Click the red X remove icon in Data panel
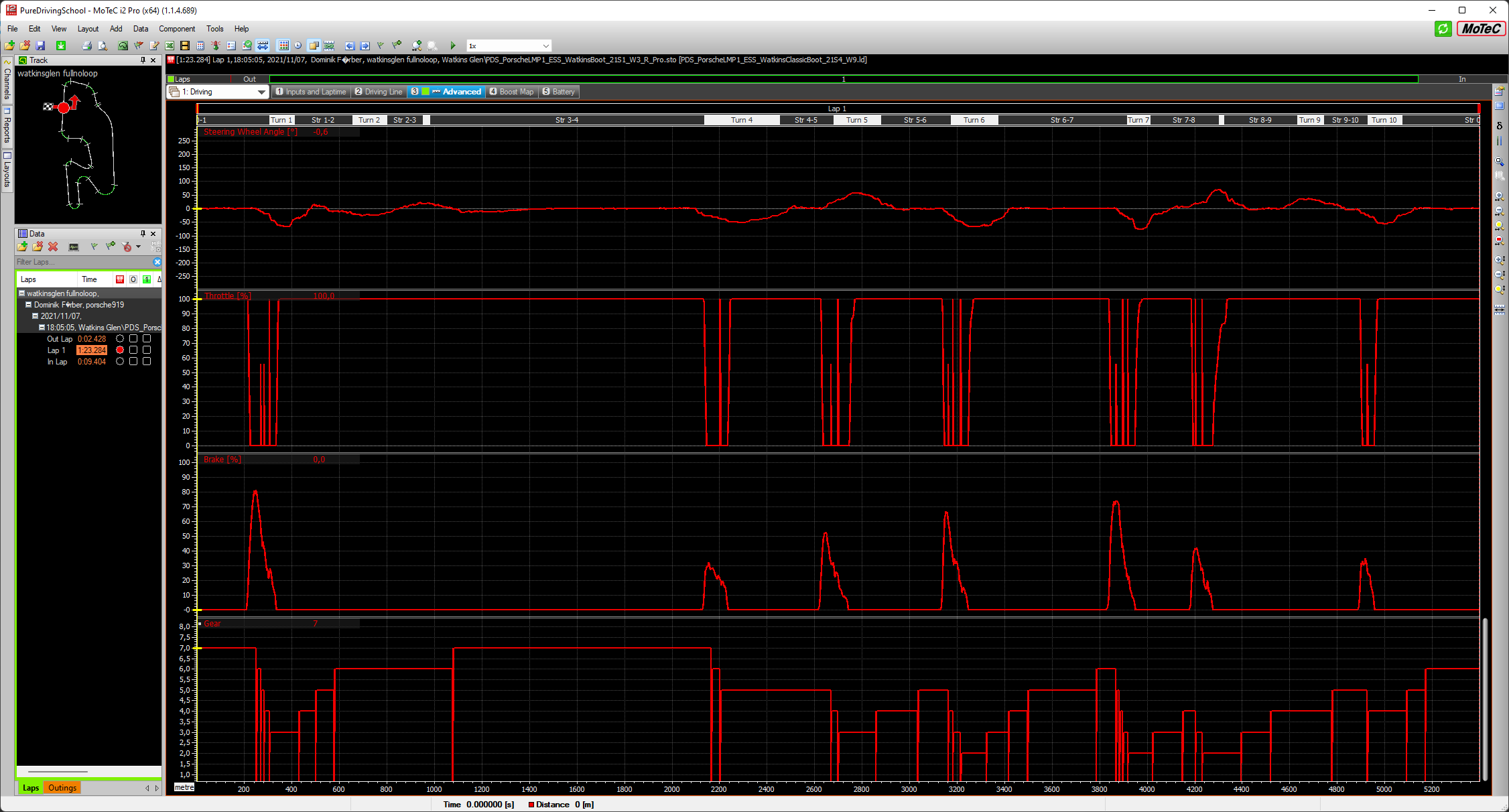Screen dimensions: 1509x812 coord(53,247)
